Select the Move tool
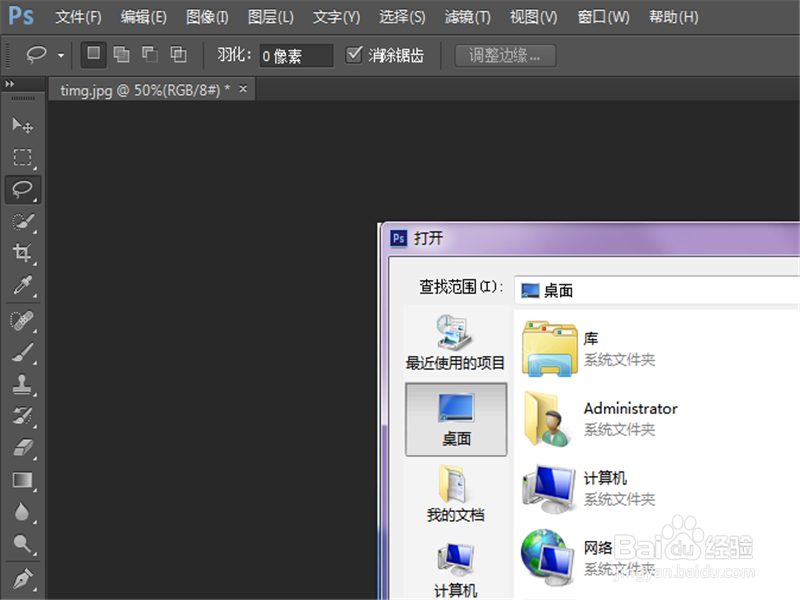The image size is (800, 600). click(x=23, y=125)
